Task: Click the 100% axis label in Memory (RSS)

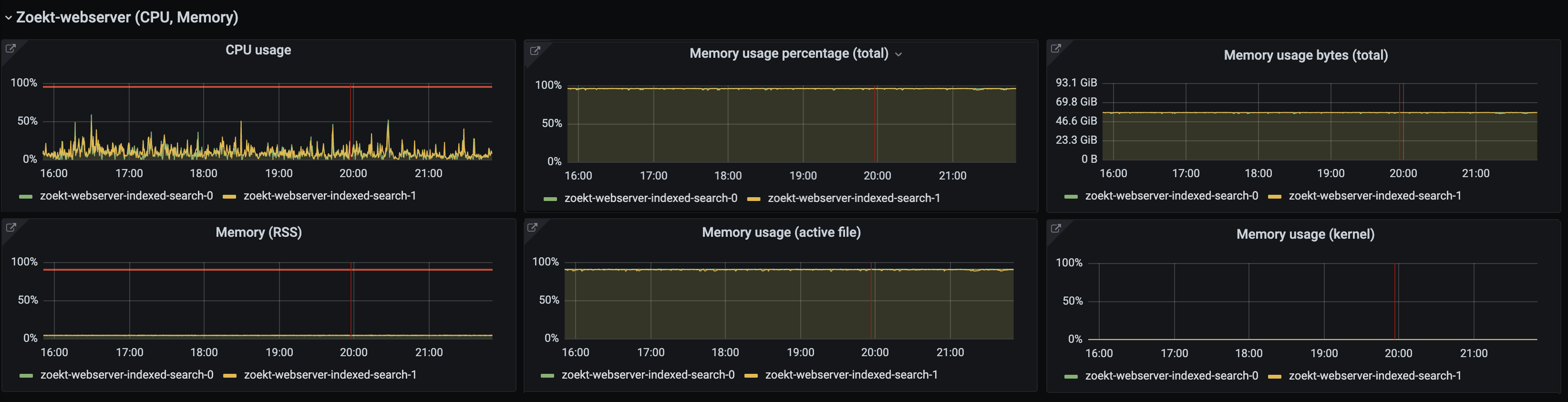Action: 24,261
